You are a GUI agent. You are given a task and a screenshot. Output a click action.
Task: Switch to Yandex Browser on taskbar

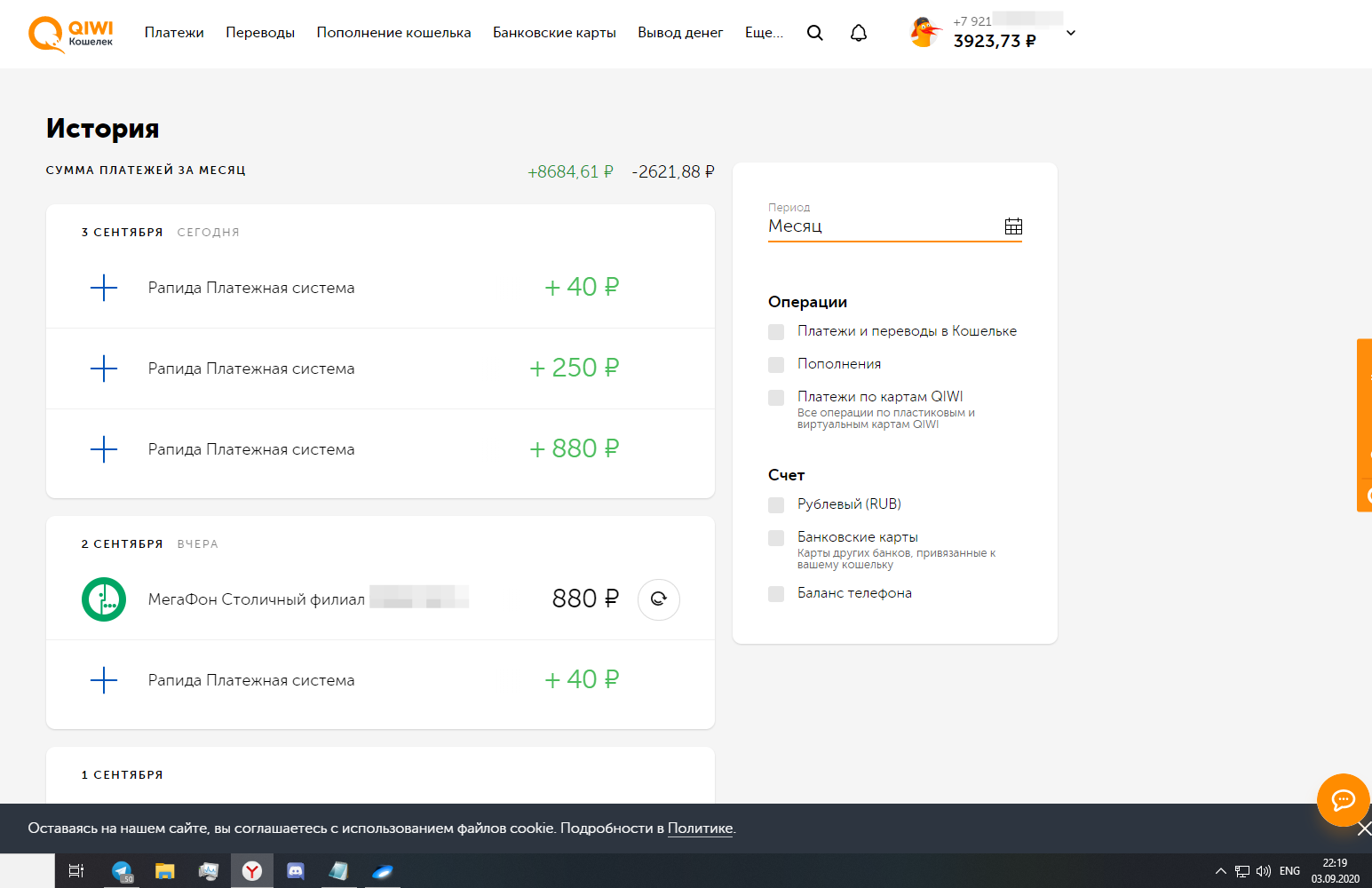(x=252, y=871)
